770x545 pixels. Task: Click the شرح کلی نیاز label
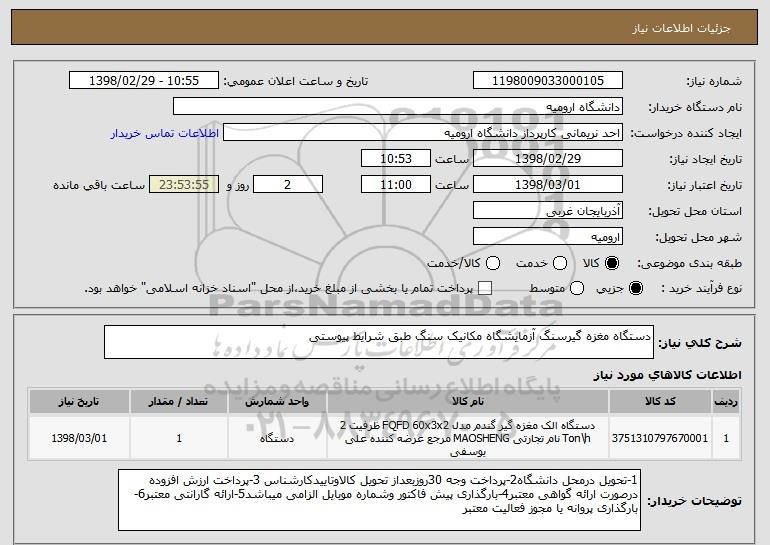click(x=700, y=343)
